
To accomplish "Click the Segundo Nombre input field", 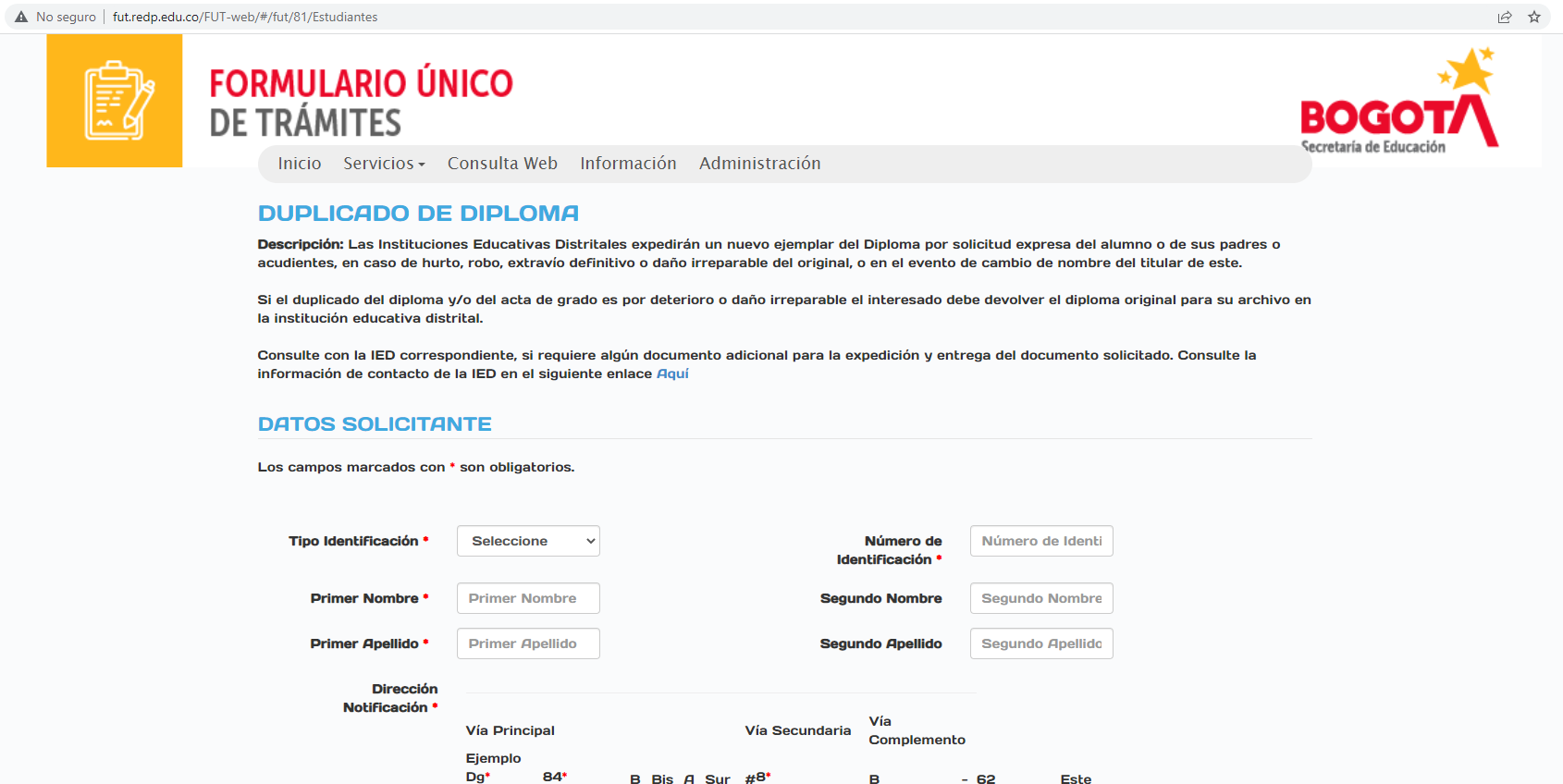I will pos(1041,598).
